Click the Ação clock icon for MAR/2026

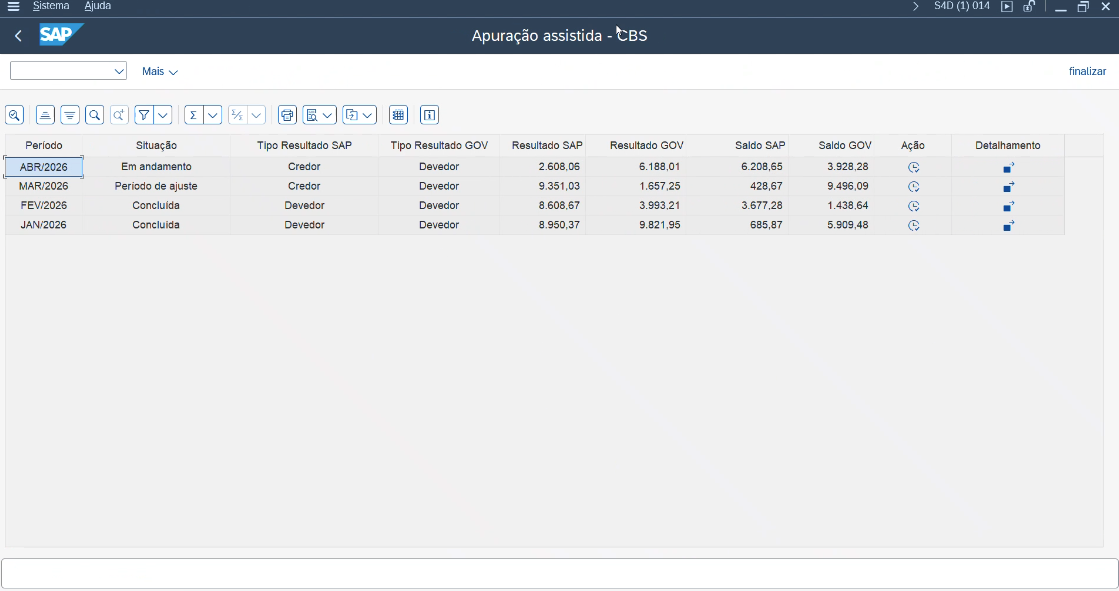point(913,186)
